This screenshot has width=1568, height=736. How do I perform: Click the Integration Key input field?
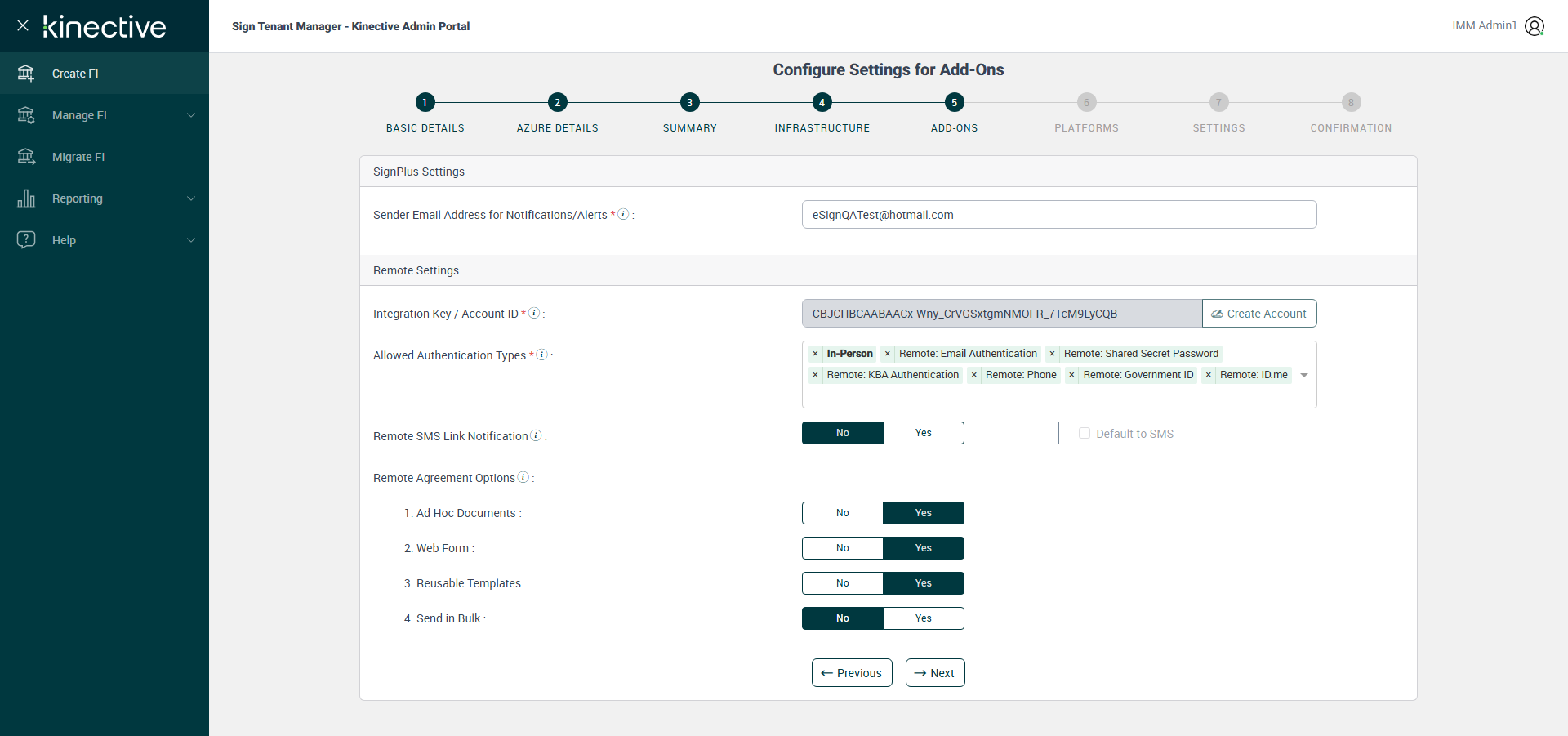tap(1002, 314)
